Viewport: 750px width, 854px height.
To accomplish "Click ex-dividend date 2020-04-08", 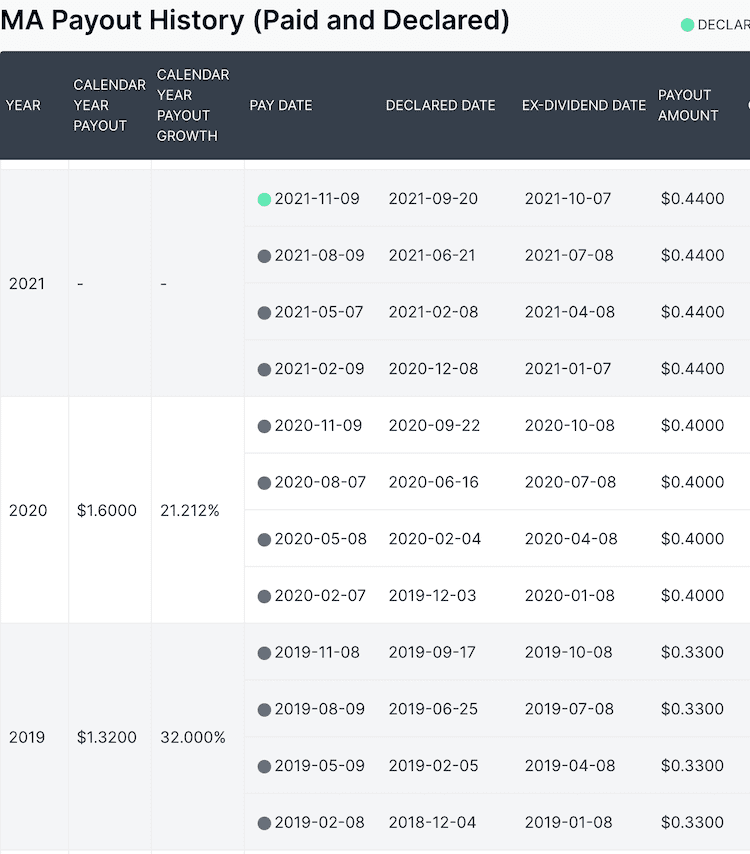I will 571,539.
